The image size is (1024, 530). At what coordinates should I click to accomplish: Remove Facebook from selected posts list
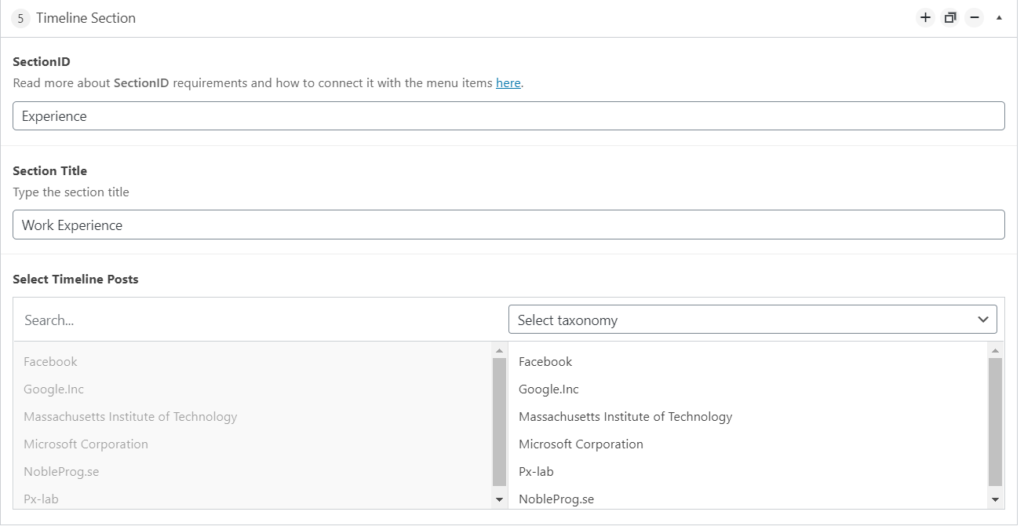(x=545, y=362)
